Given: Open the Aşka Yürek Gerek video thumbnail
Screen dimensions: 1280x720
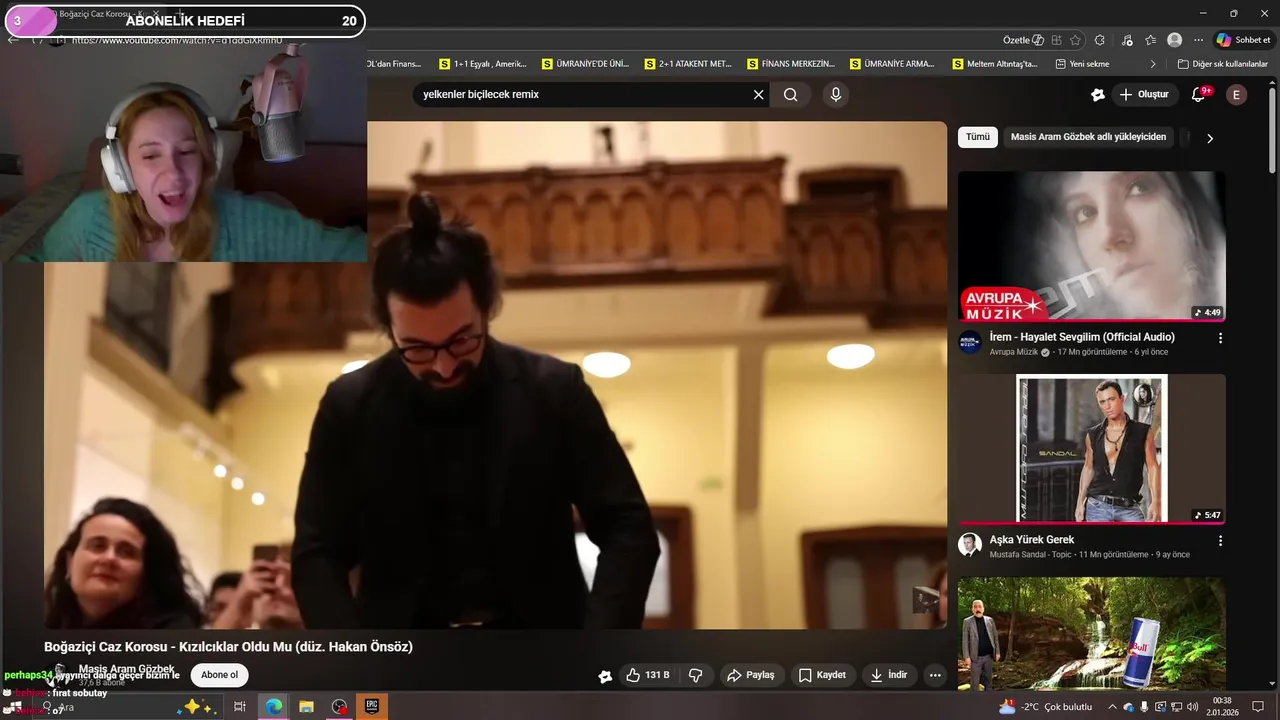Looking at the screenshot, I should tap(1092, 449).
